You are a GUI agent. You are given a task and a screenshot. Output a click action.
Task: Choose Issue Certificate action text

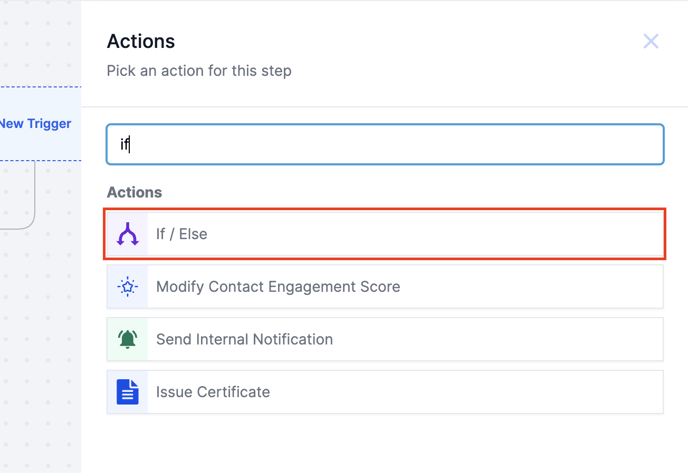click(213, 392)
